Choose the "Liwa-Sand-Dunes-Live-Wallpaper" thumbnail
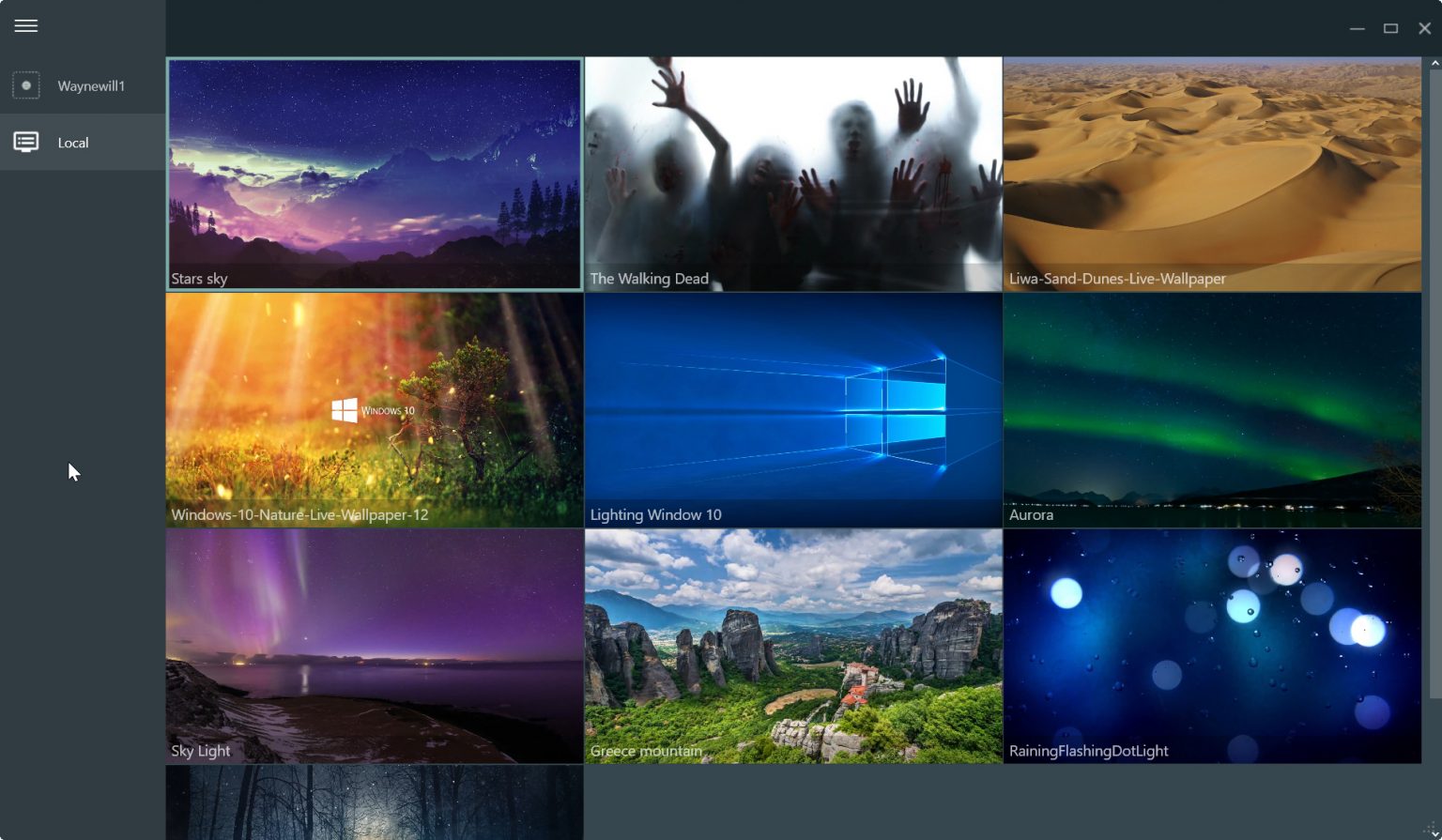The image size is (1442, 840). click(x=1212, y=174)
